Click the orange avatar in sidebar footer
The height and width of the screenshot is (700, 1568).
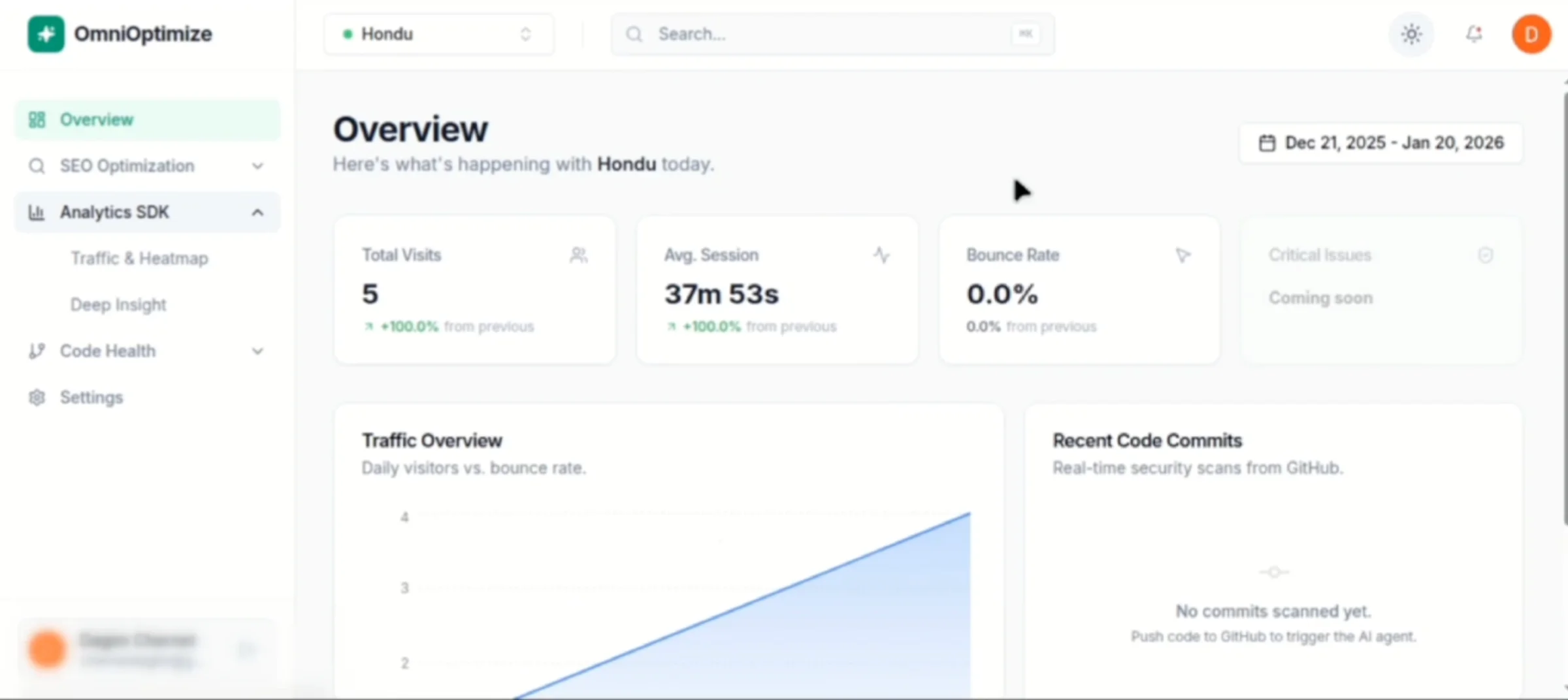coord(47,650)
